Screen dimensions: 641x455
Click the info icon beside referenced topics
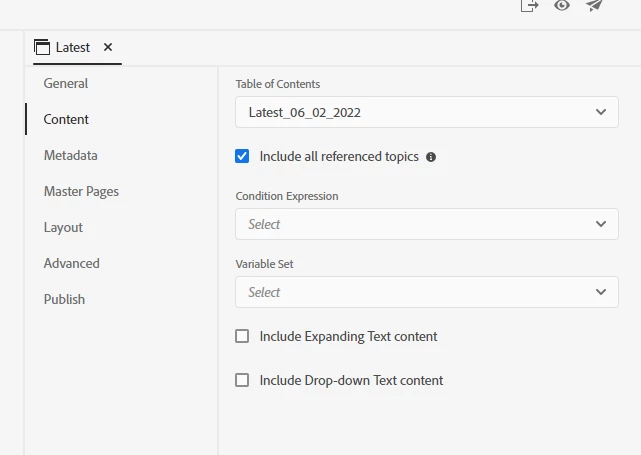click(431, 157)
